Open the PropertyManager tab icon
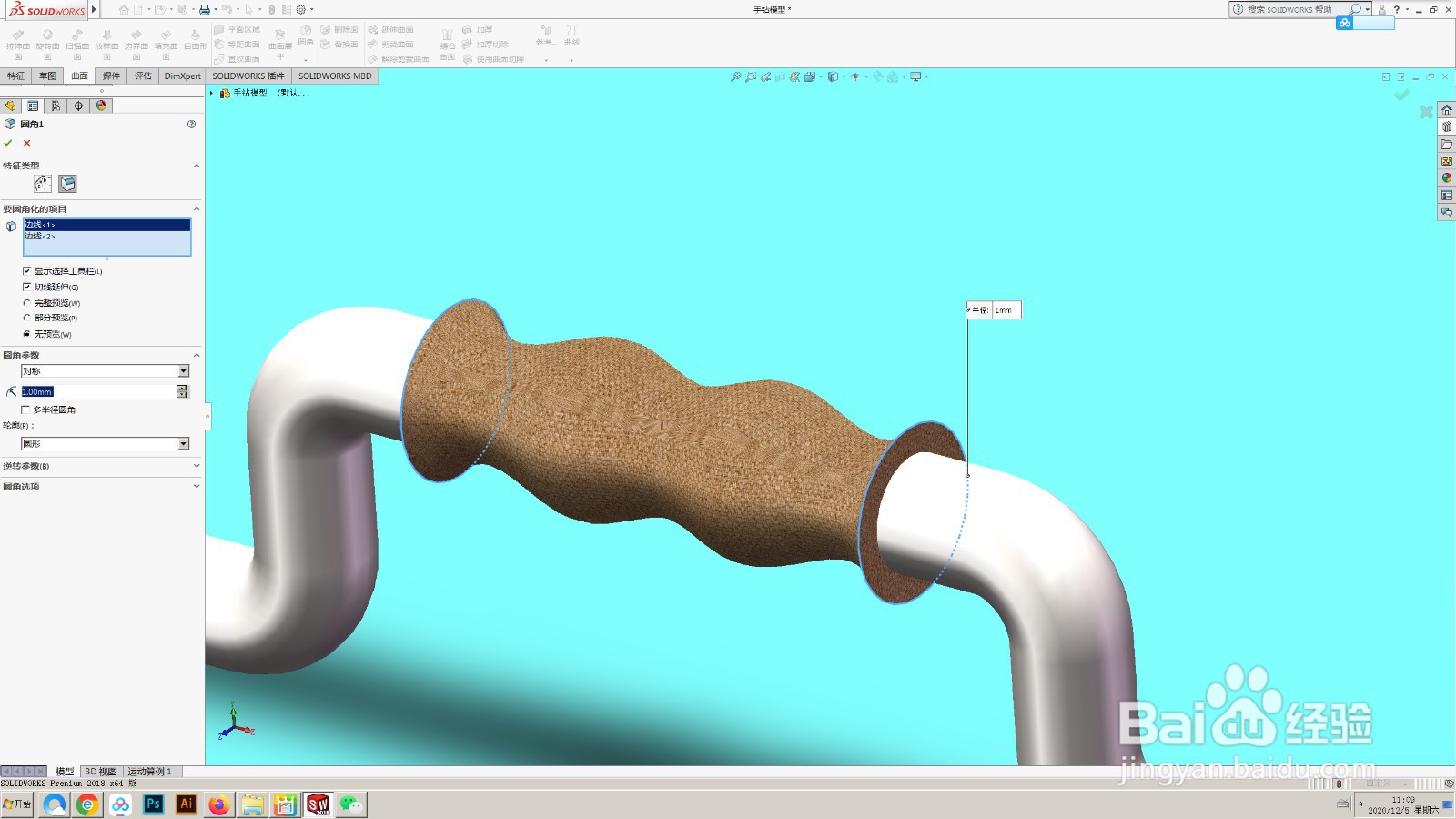Image resolution: width=1456 pixels, height=819 pixels. click(33, 106)
